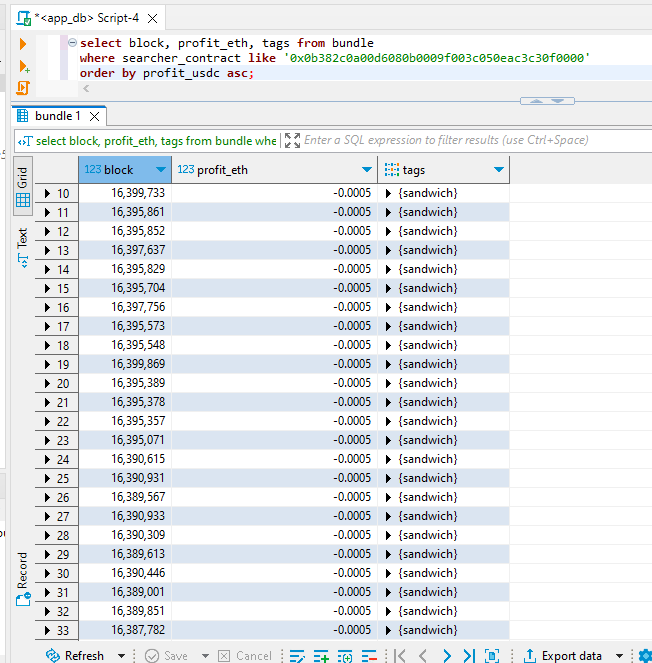Open the Grid view side tab

point(23,186)
